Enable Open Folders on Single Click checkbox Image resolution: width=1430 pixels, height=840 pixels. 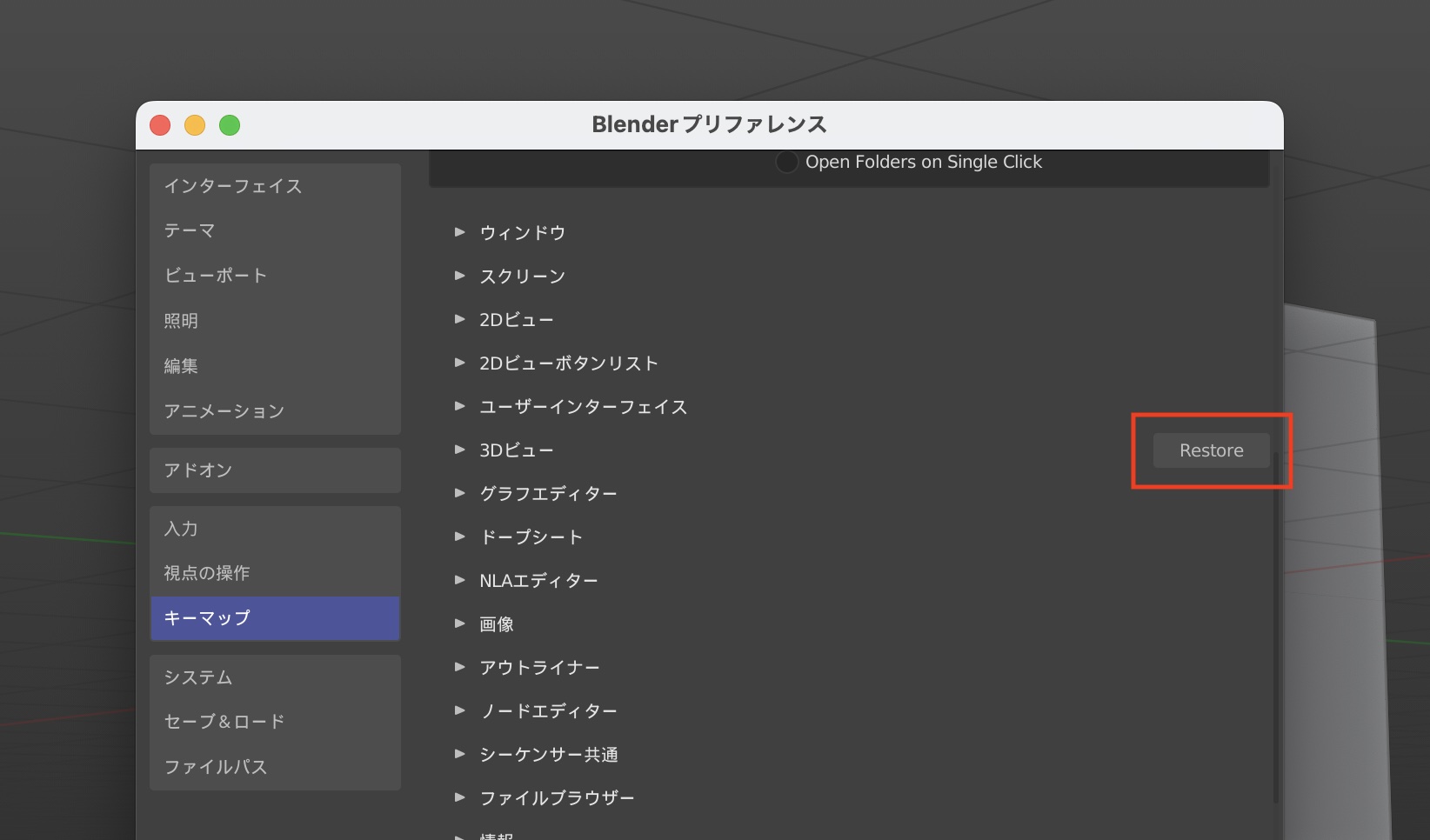[786, 163]
